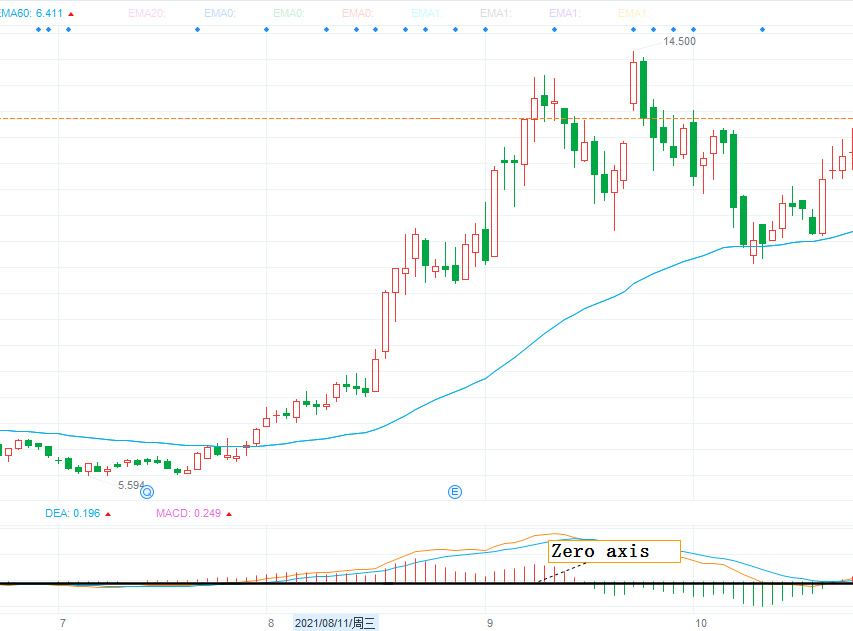Click the red triangle next to DEA

click(x=108, y=514)
